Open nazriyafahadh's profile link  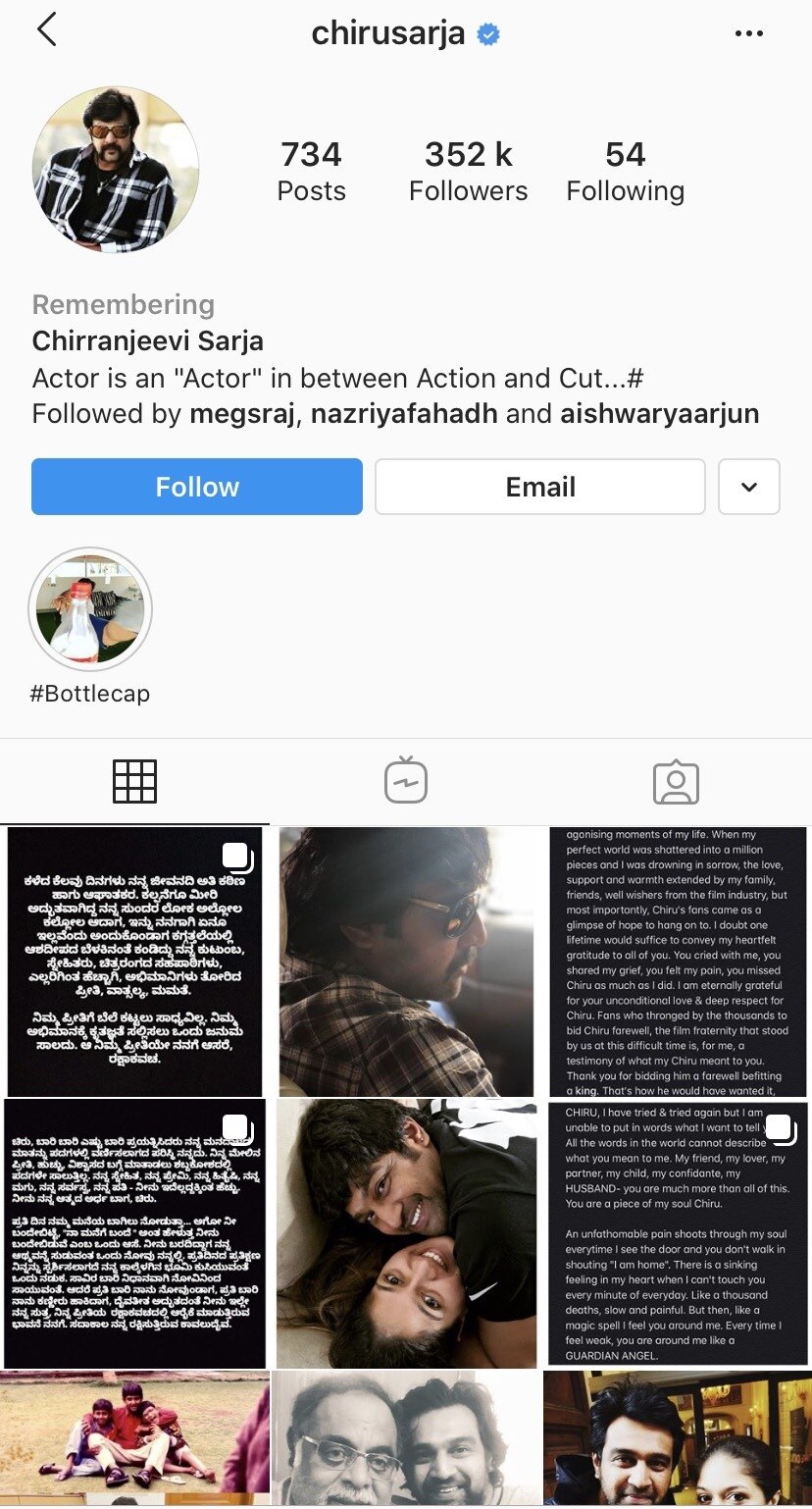click(404, 414)
